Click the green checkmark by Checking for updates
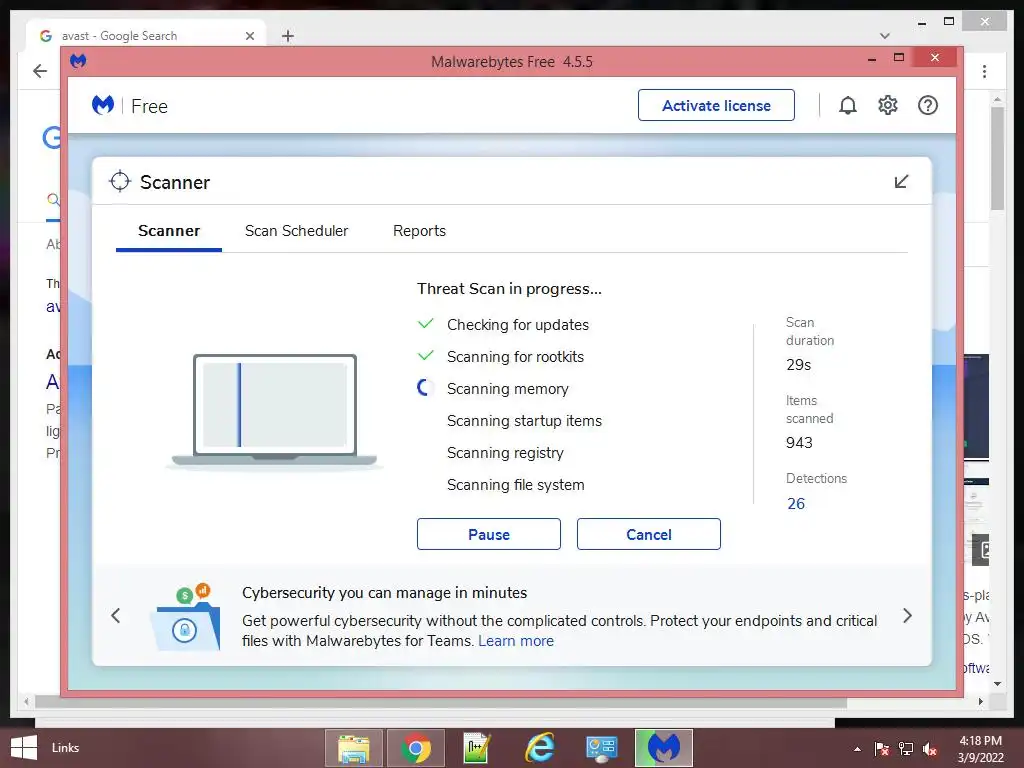1024x768 pixels. [x=426, y=323]
